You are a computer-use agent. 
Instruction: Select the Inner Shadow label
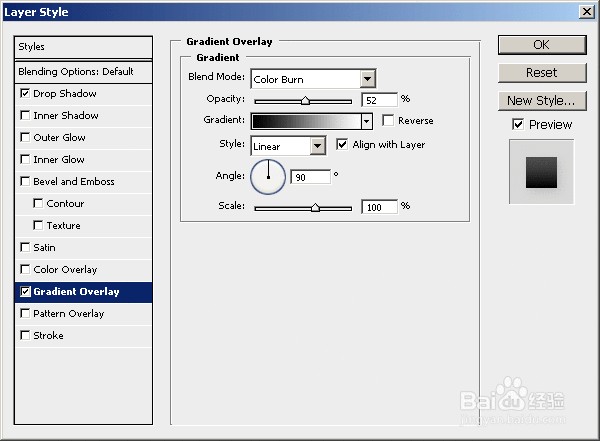66,115
